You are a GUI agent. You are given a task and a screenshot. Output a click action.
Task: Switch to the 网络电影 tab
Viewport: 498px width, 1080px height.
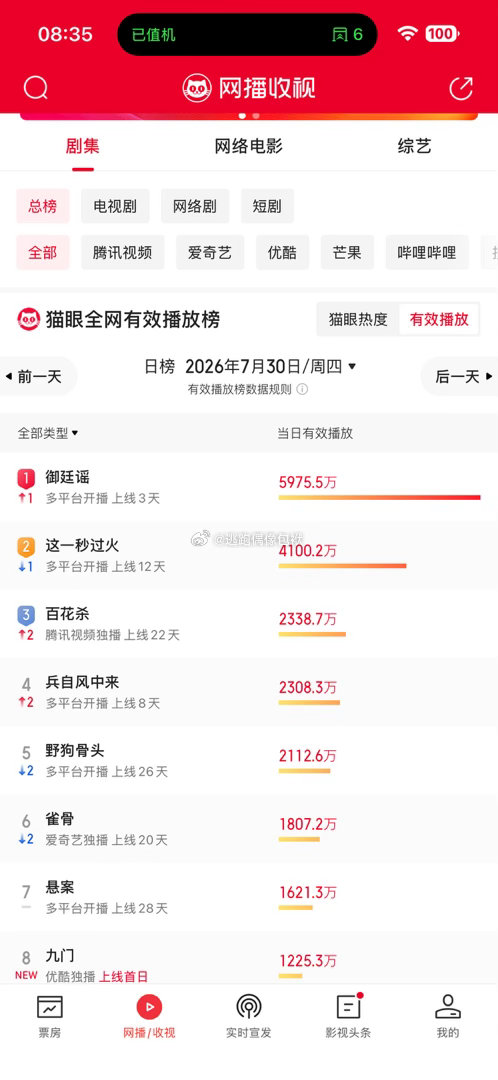click(x=249, y=146)
